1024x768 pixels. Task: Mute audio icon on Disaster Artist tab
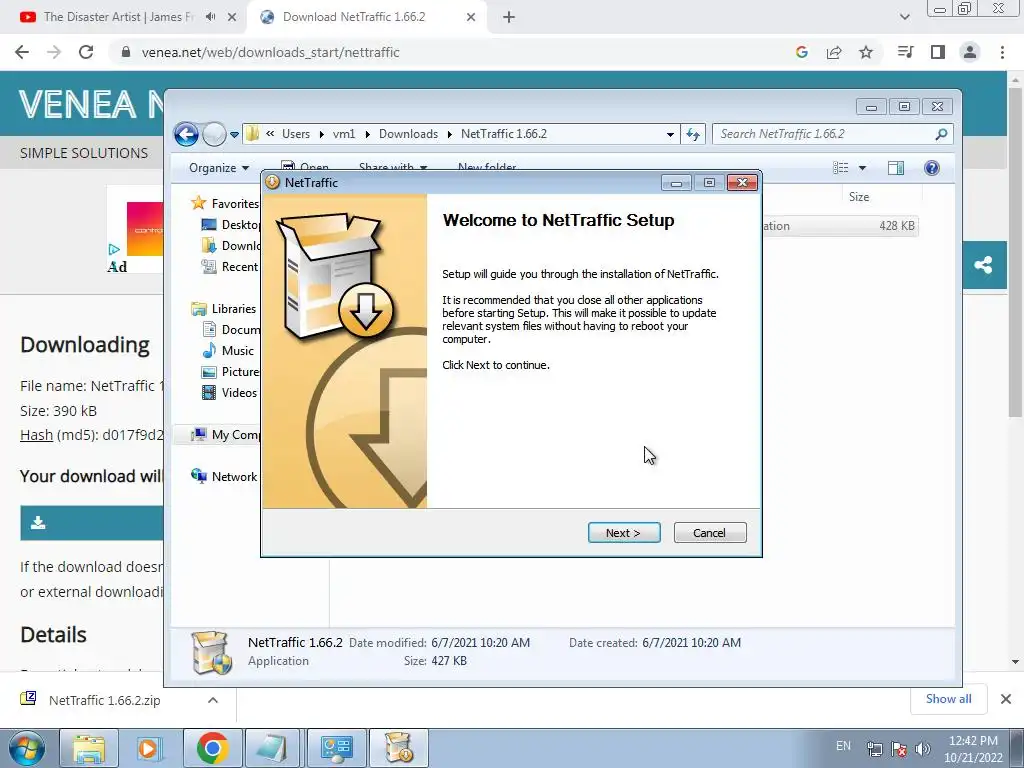[x=210, y=17]
